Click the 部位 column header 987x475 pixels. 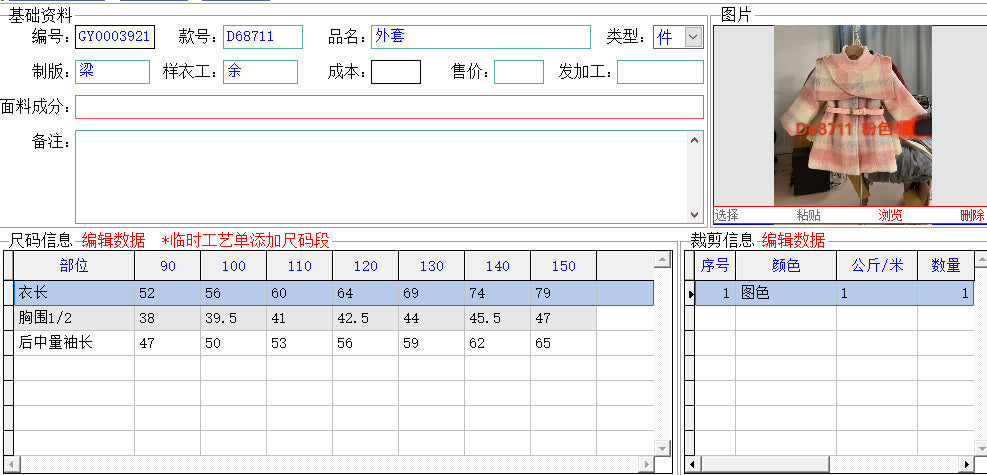click(x=74, y=265)
